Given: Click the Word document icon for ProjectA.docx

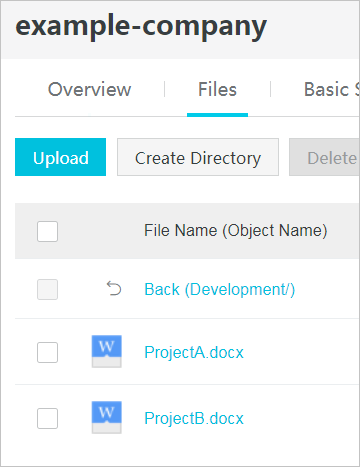Looking at the screenshot, I should point(107,351).
